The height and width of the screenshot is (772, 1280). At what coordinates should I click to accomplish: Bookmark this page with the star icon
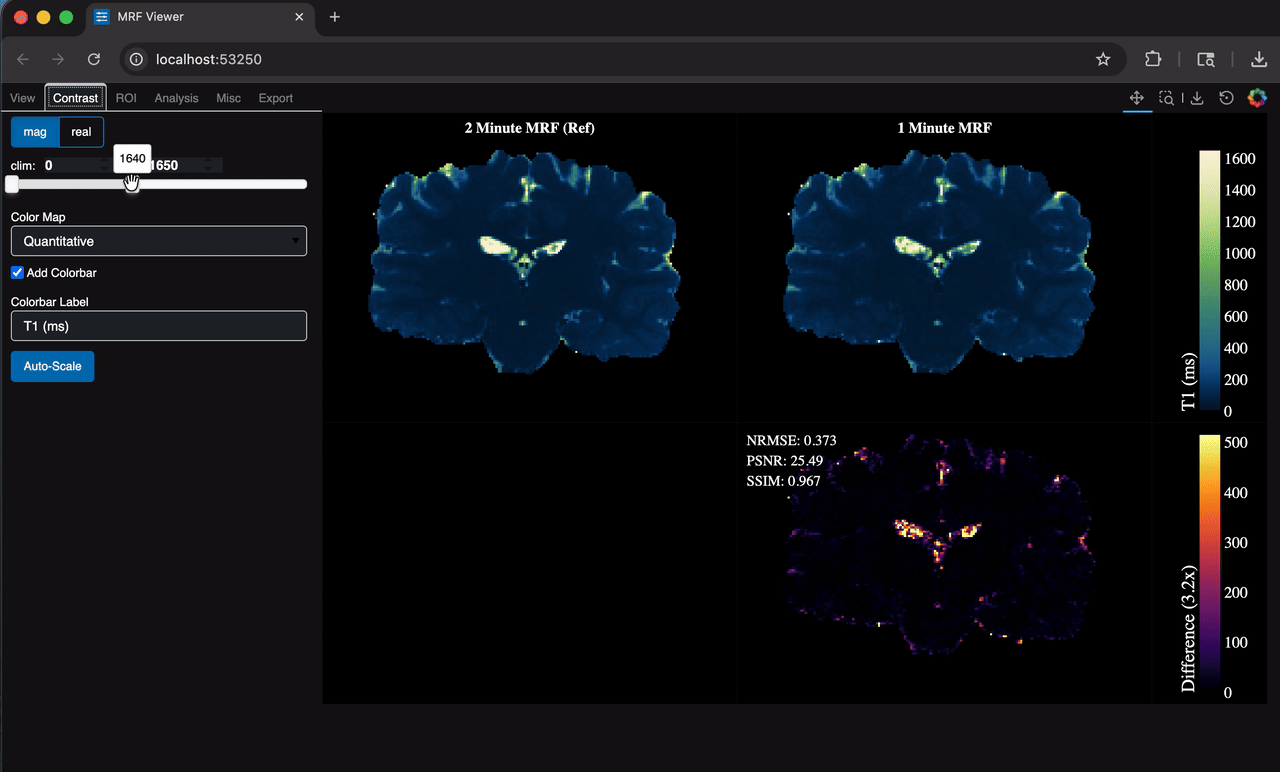pos(1103,60)
